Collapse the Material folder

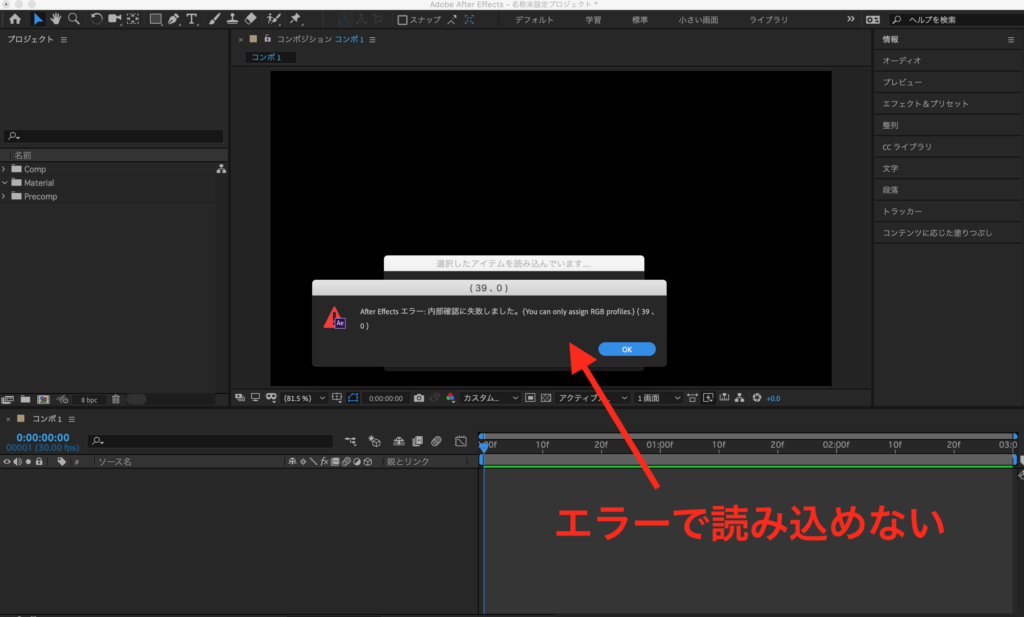(x=4, y=183)
